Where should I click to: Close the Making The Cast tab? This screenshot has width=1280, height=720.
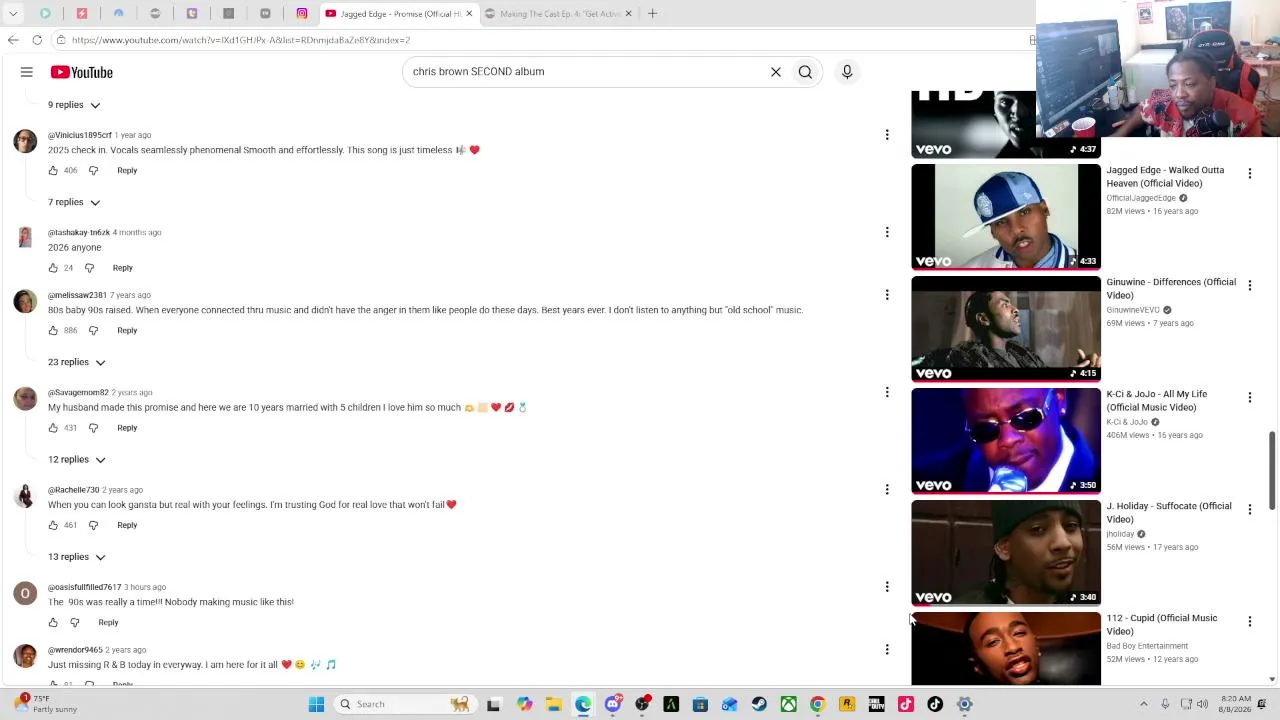pos(628,14)
